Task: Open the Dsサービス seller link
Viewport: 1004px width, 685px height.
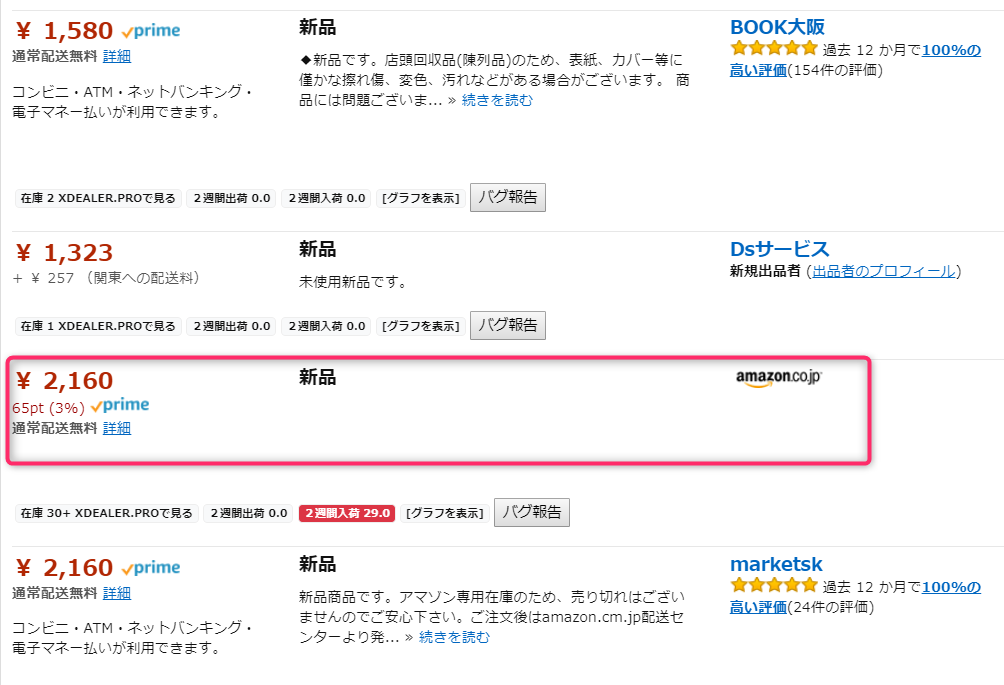Action: click(x=780, y=249)
